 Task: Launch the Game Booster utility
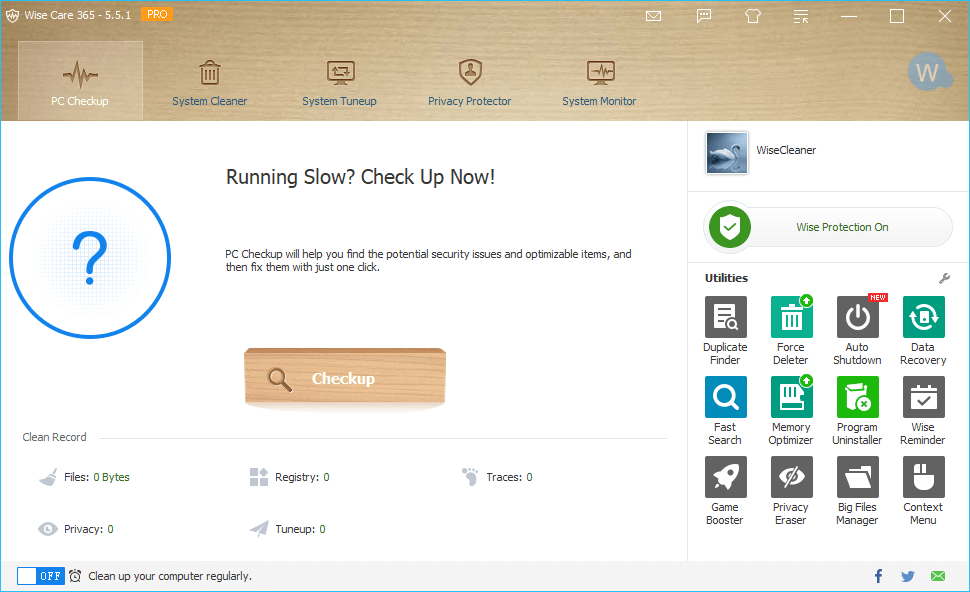pyautogui.click(x=725, y=491)
